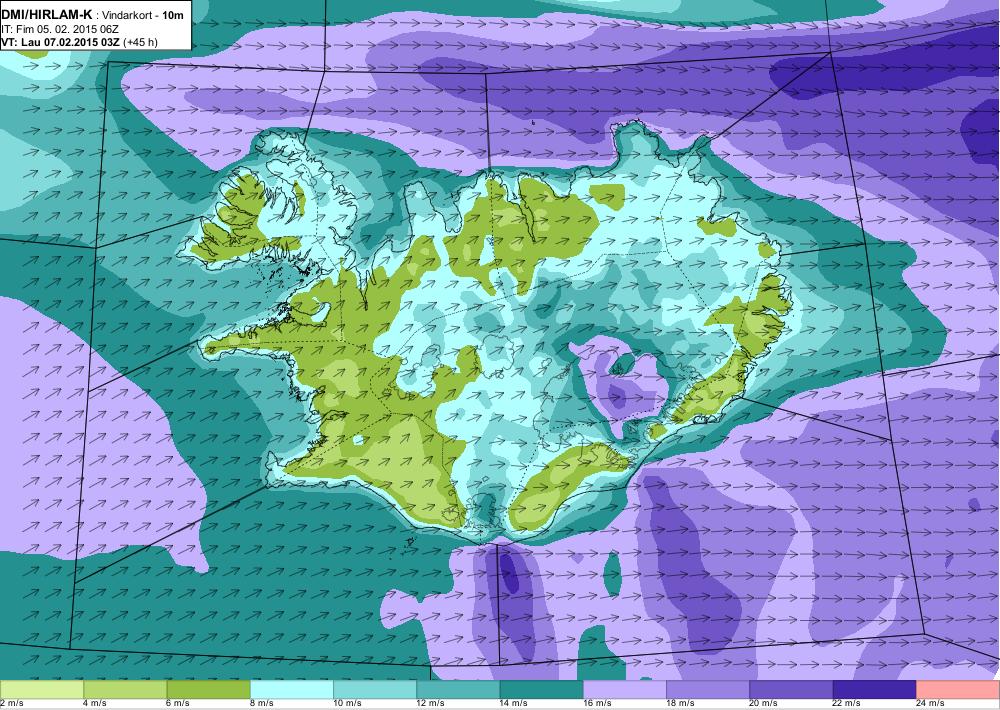Click the '8 m/s' legend label
Screen dimensions: 1000x710
(x=261, y=704)
